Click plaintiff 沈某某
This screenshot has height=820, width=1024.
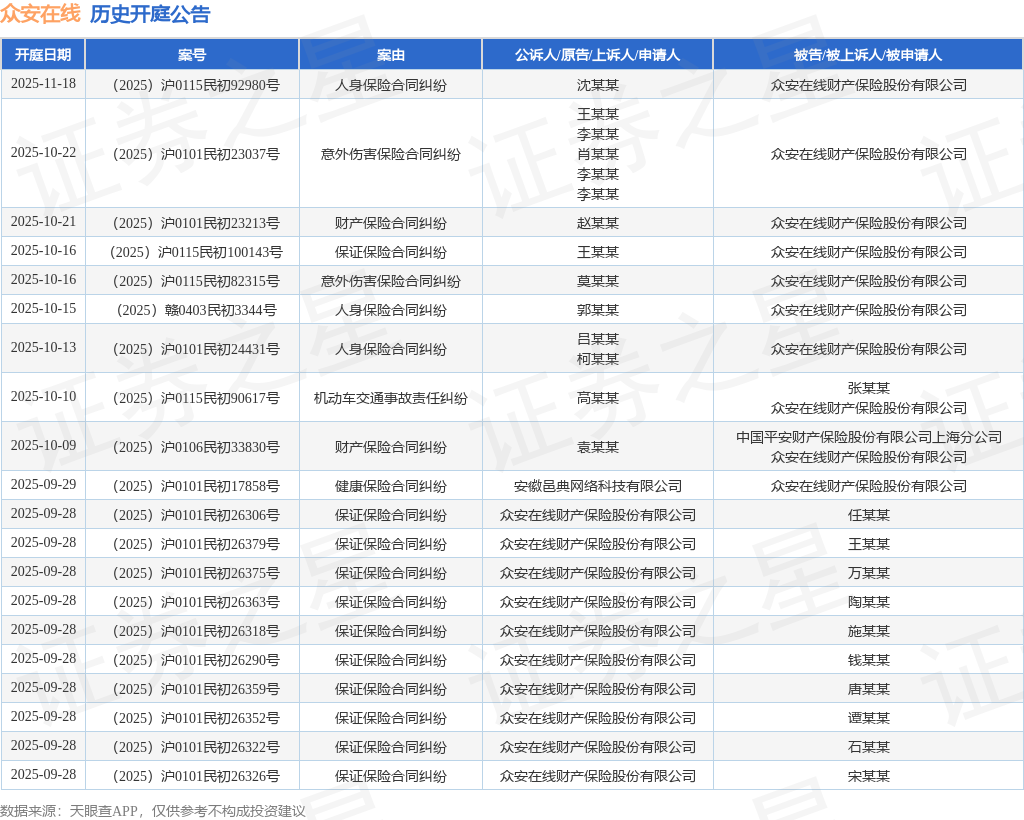598,85
